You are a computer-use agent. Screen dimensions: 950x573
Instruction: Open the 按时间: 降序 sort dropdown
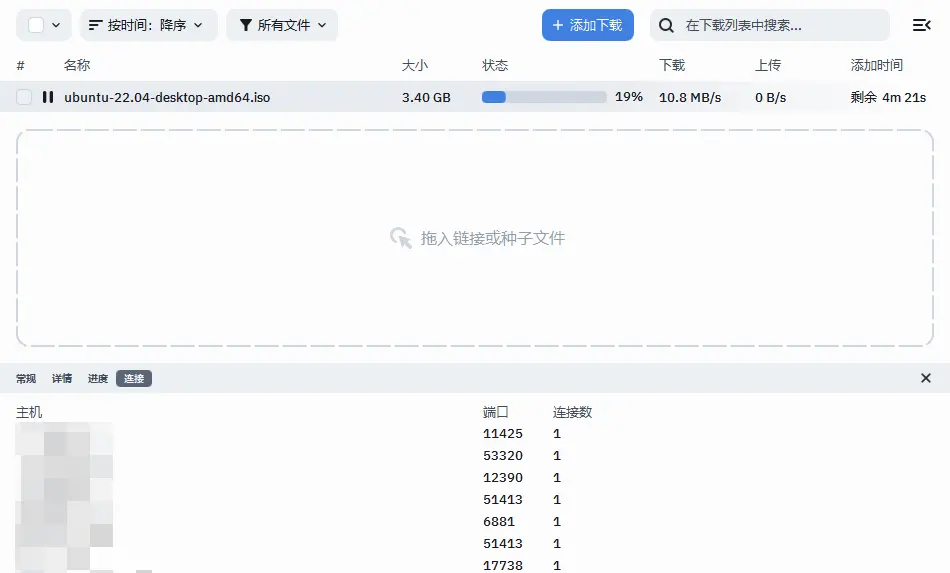coord(148,25)
